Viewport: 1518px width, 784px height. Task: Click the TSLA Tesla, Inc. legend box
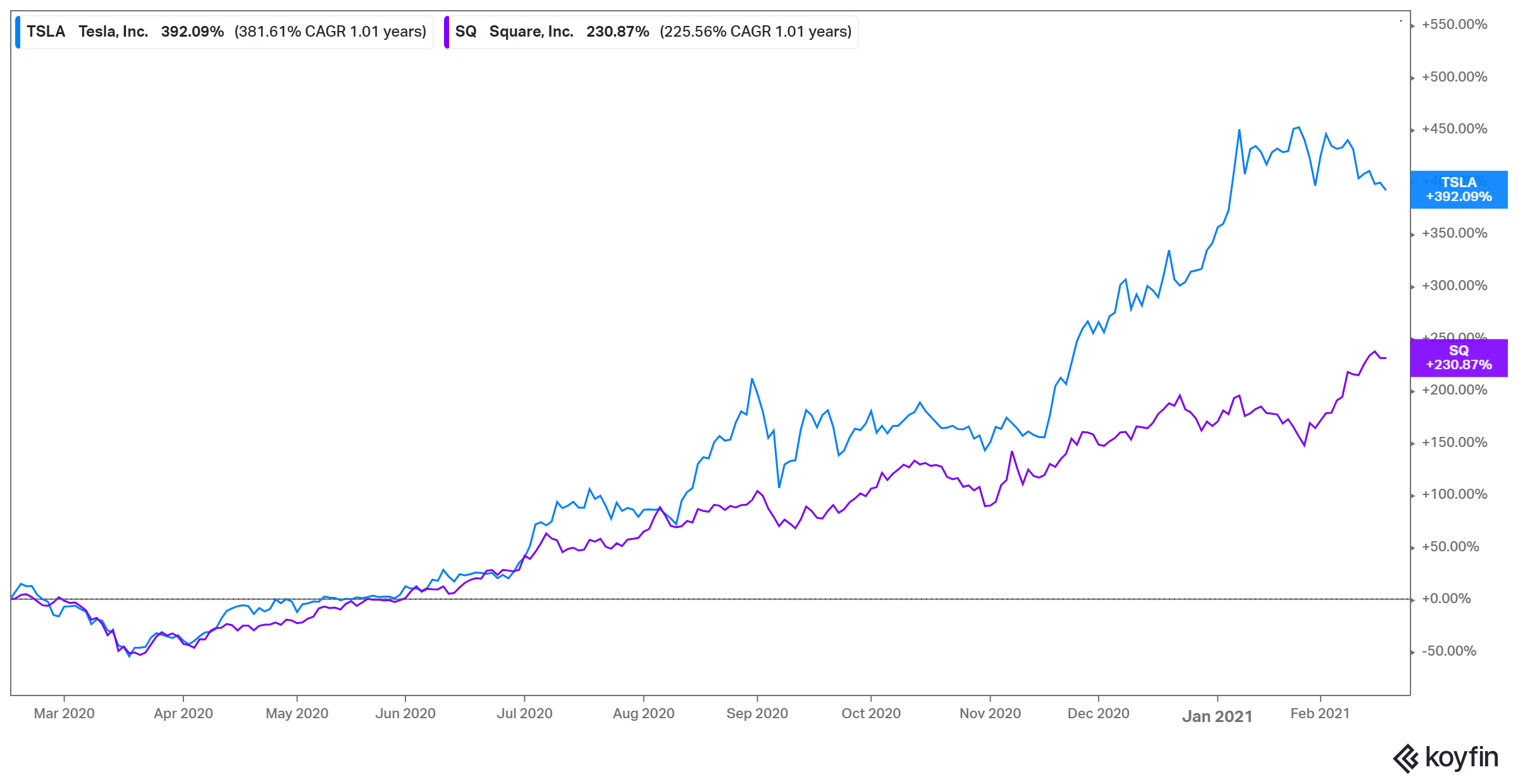point(225,32)
